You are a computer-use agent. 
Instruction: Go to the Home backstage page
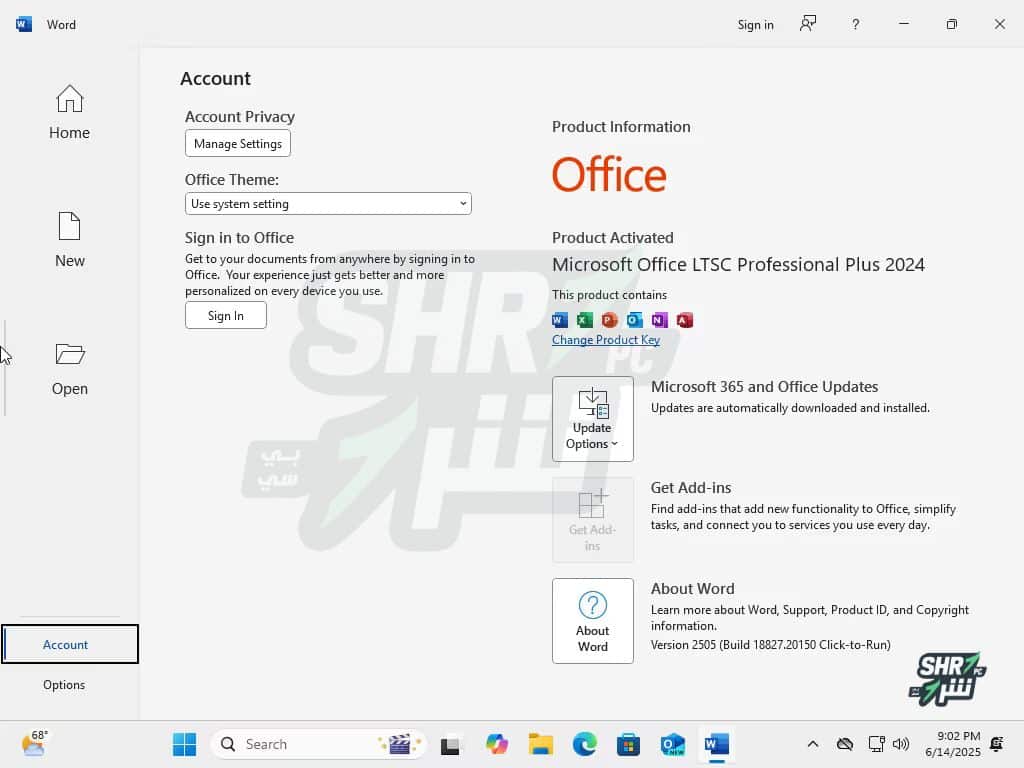(69, 112)
